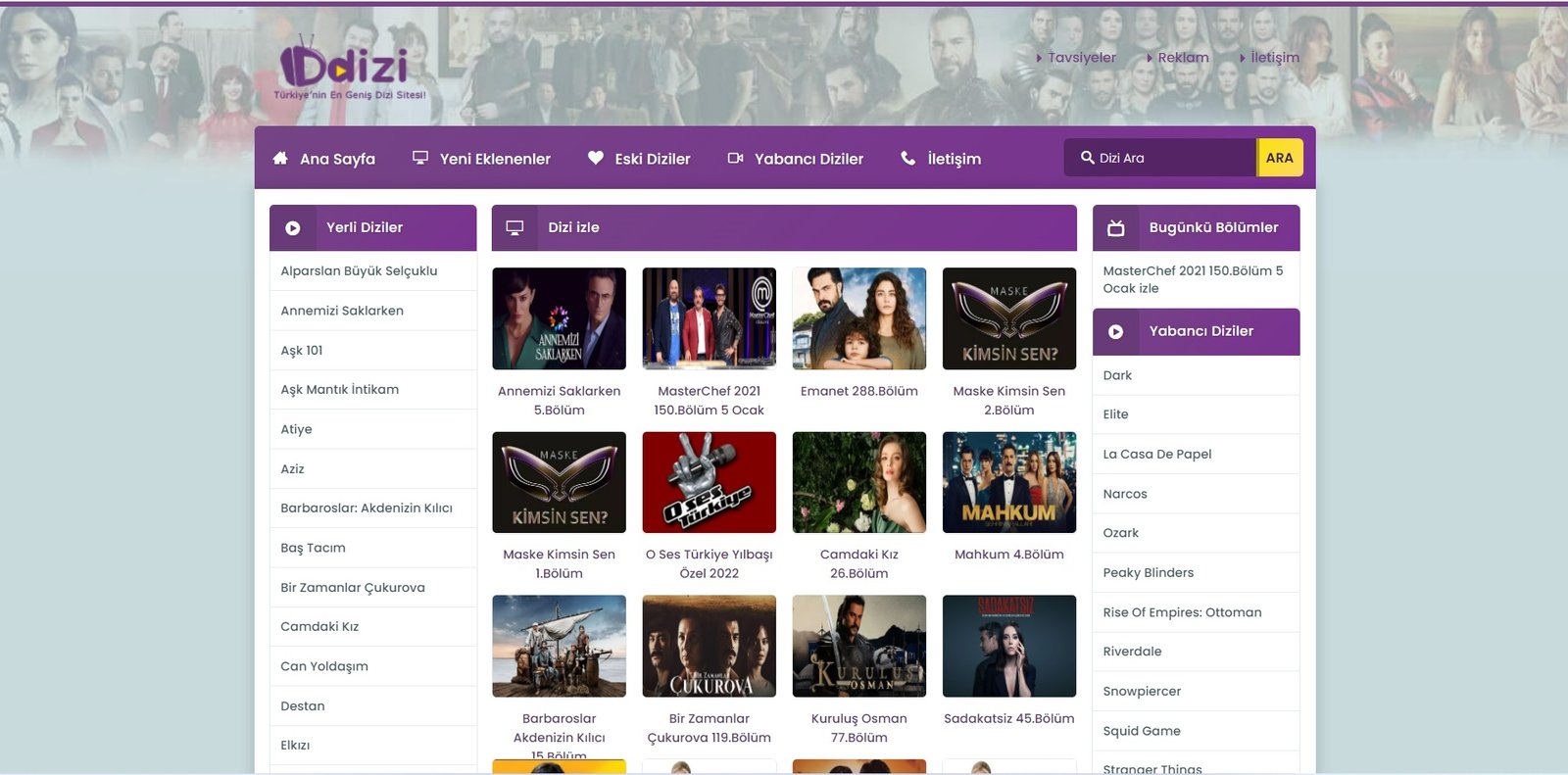Click the play icon in Yabancı Diziler sidebar header

(x=1115, y=332)
